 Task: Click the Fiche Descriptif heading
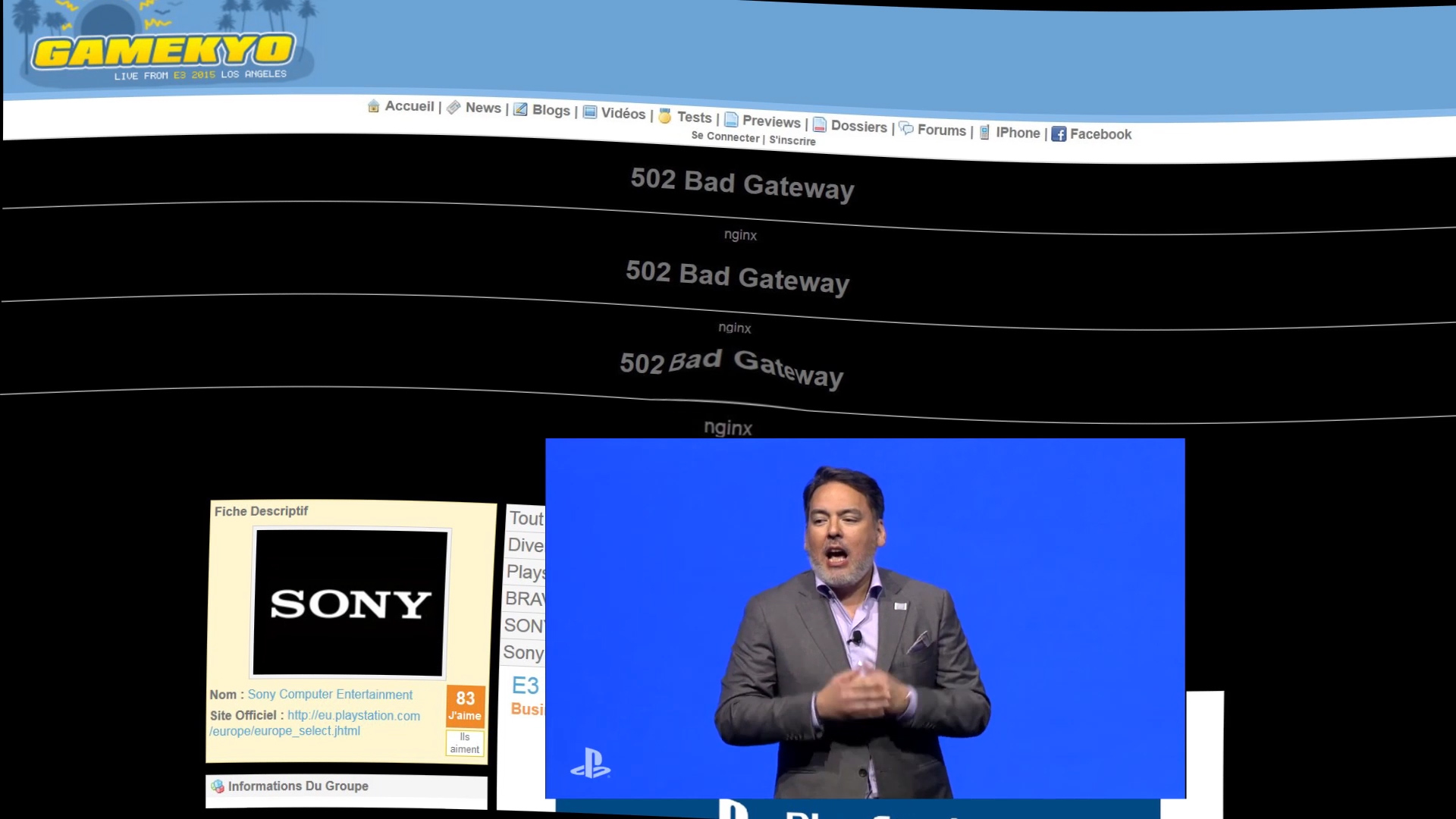[261, 511]
